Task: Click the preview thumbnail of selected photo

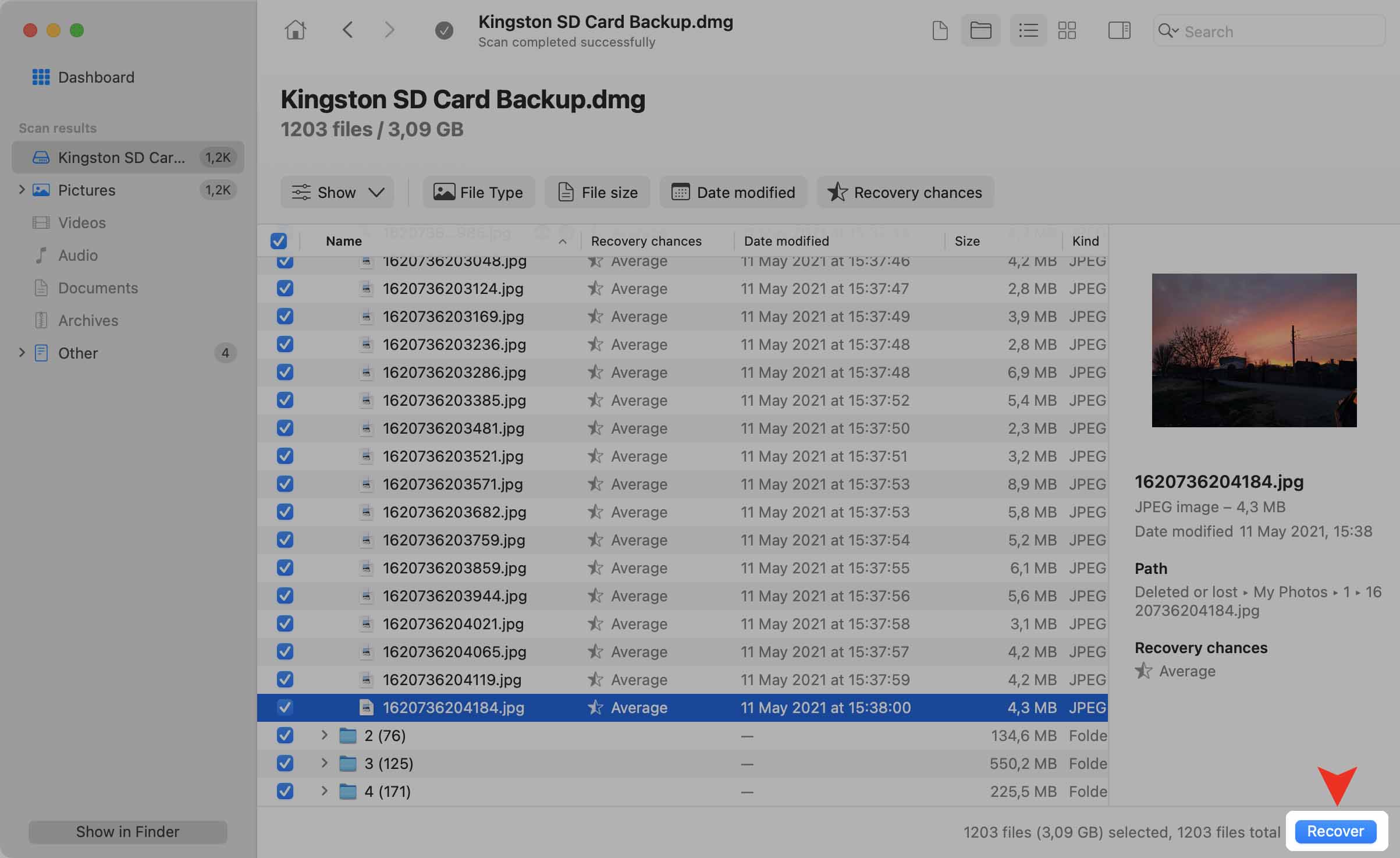Action: coord(1253,349)
